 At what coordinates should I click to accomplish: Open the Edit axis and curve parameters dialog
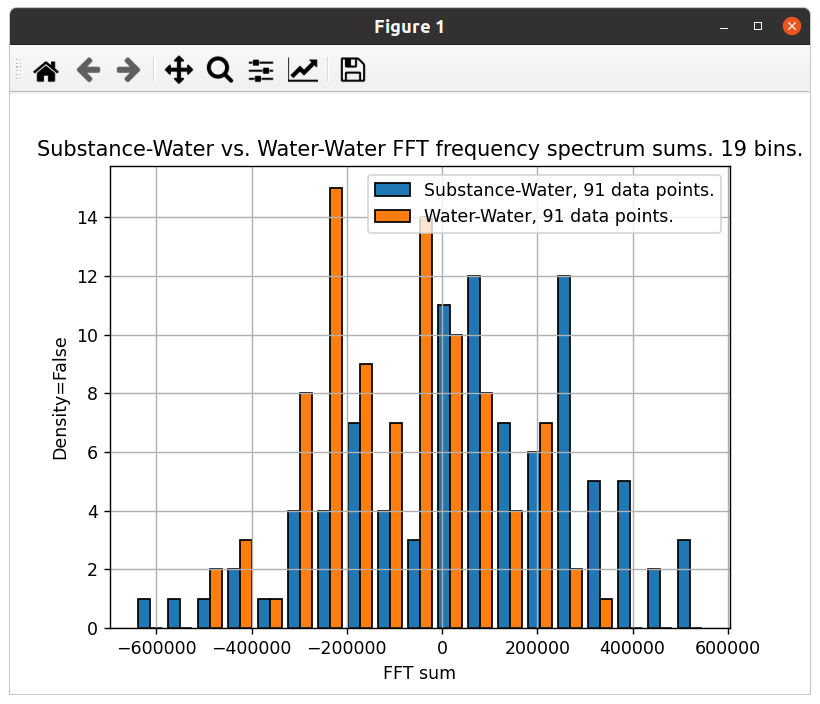302,70
